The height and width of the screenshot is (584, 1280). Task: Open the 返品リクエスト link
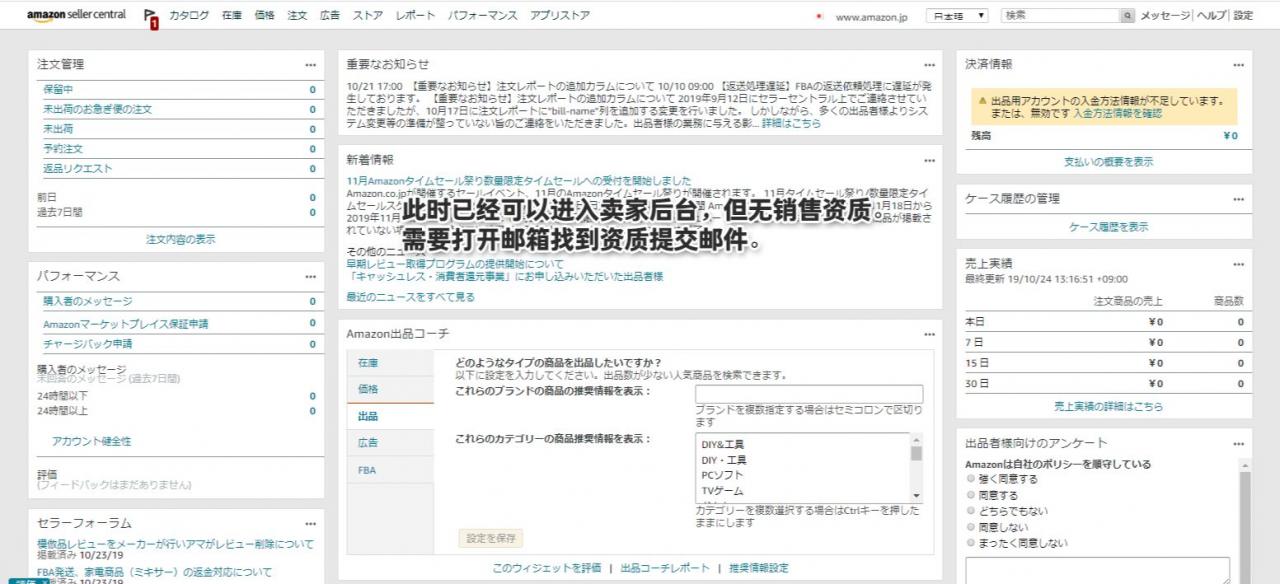(x=78, y=168)
